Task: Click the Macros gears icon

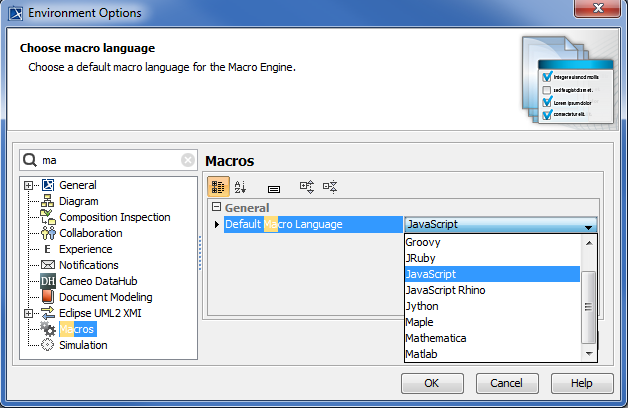Action: point(48,329)
